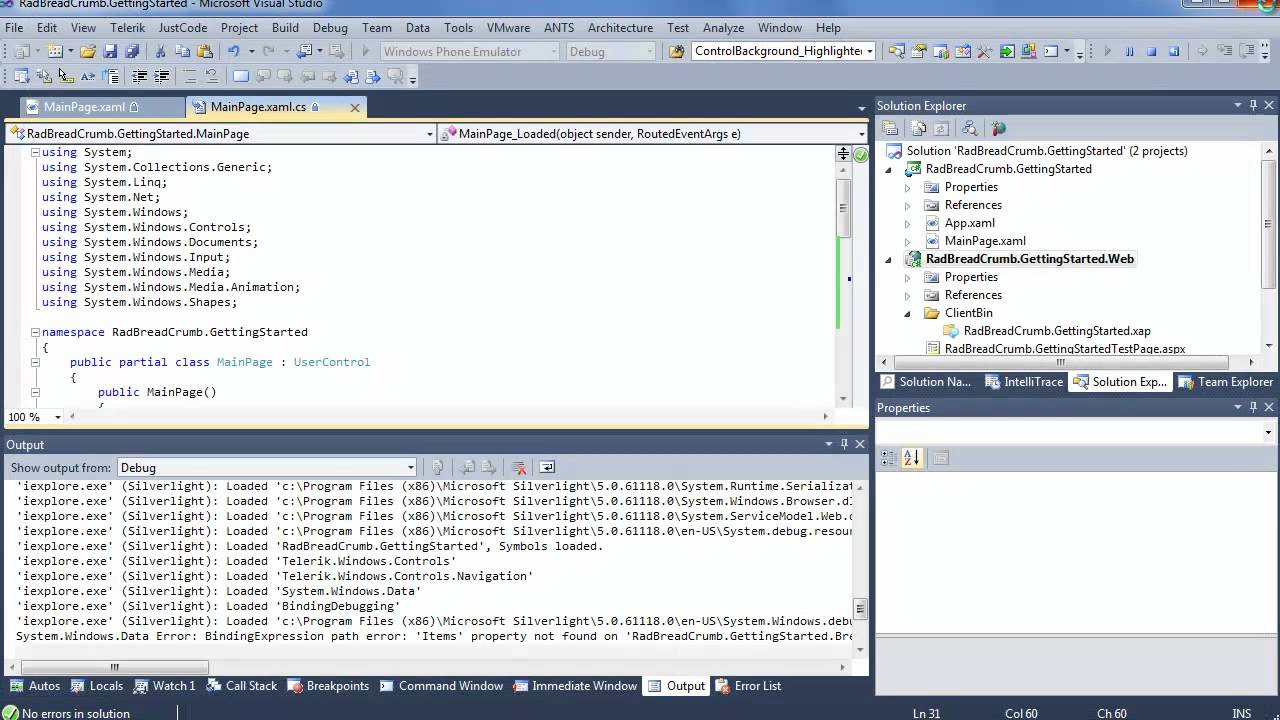Viewport: 1280px width, 720px height.
Task: Increase line indent in text editor toolbar
Action: 161,76
